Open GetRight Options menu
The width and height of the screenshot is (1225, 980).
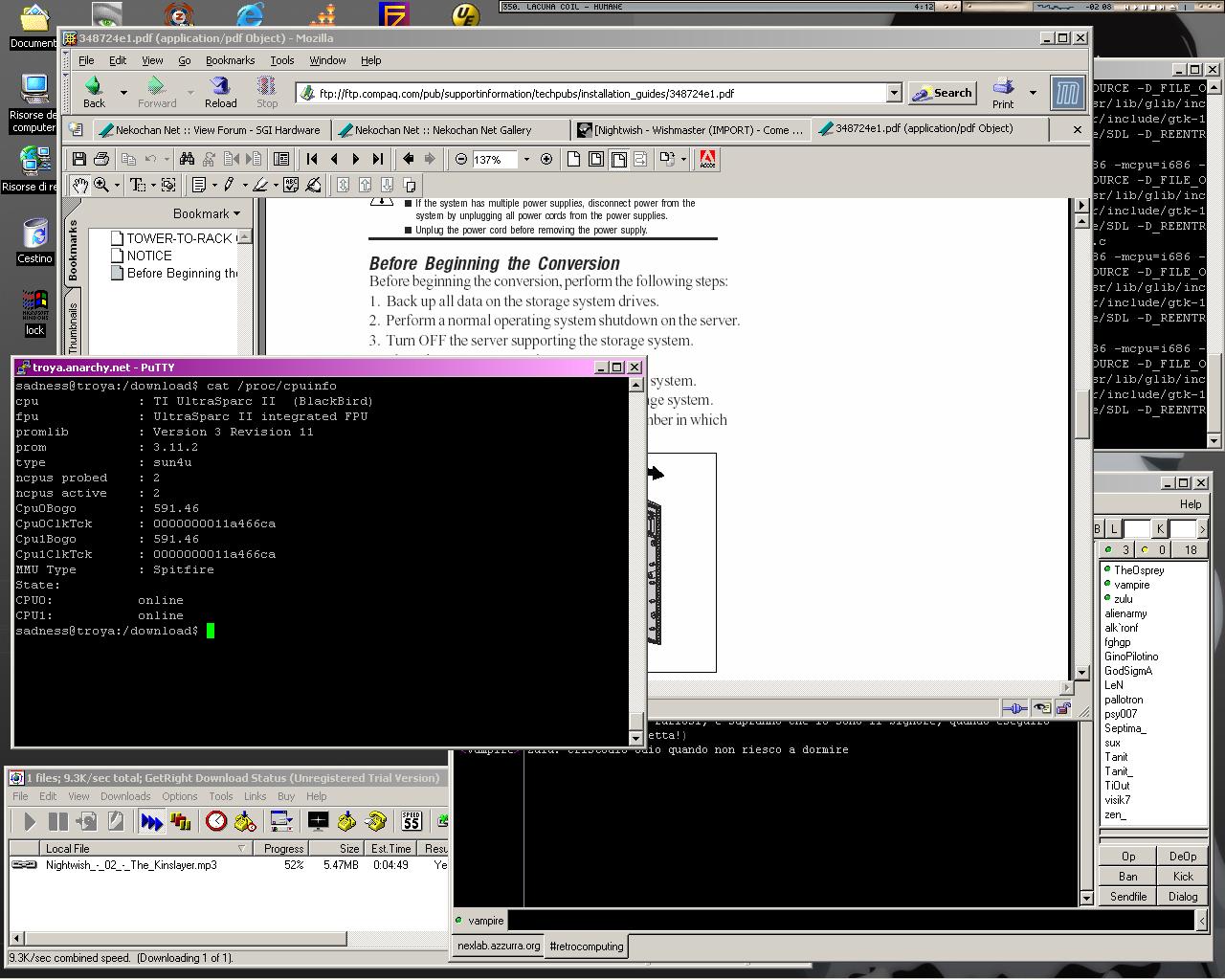[179, 796]
